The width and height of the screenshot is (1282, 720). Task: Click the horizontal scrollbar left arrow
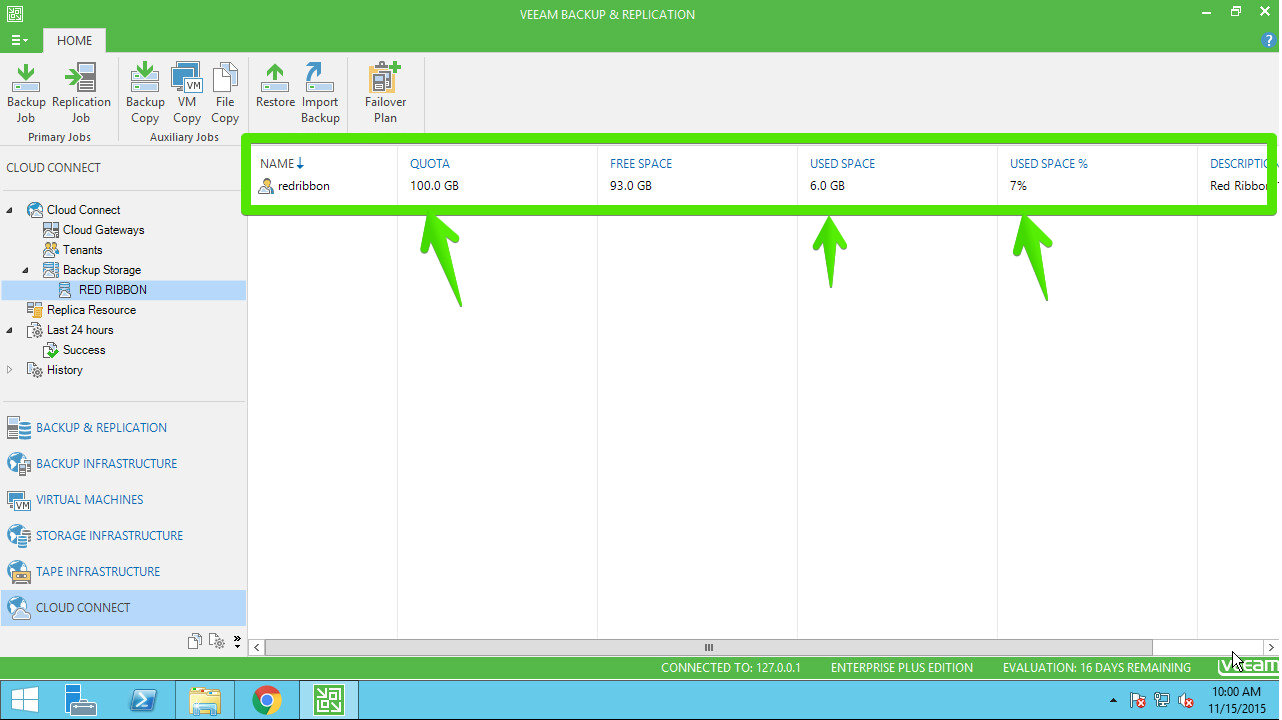pos(257,648)
